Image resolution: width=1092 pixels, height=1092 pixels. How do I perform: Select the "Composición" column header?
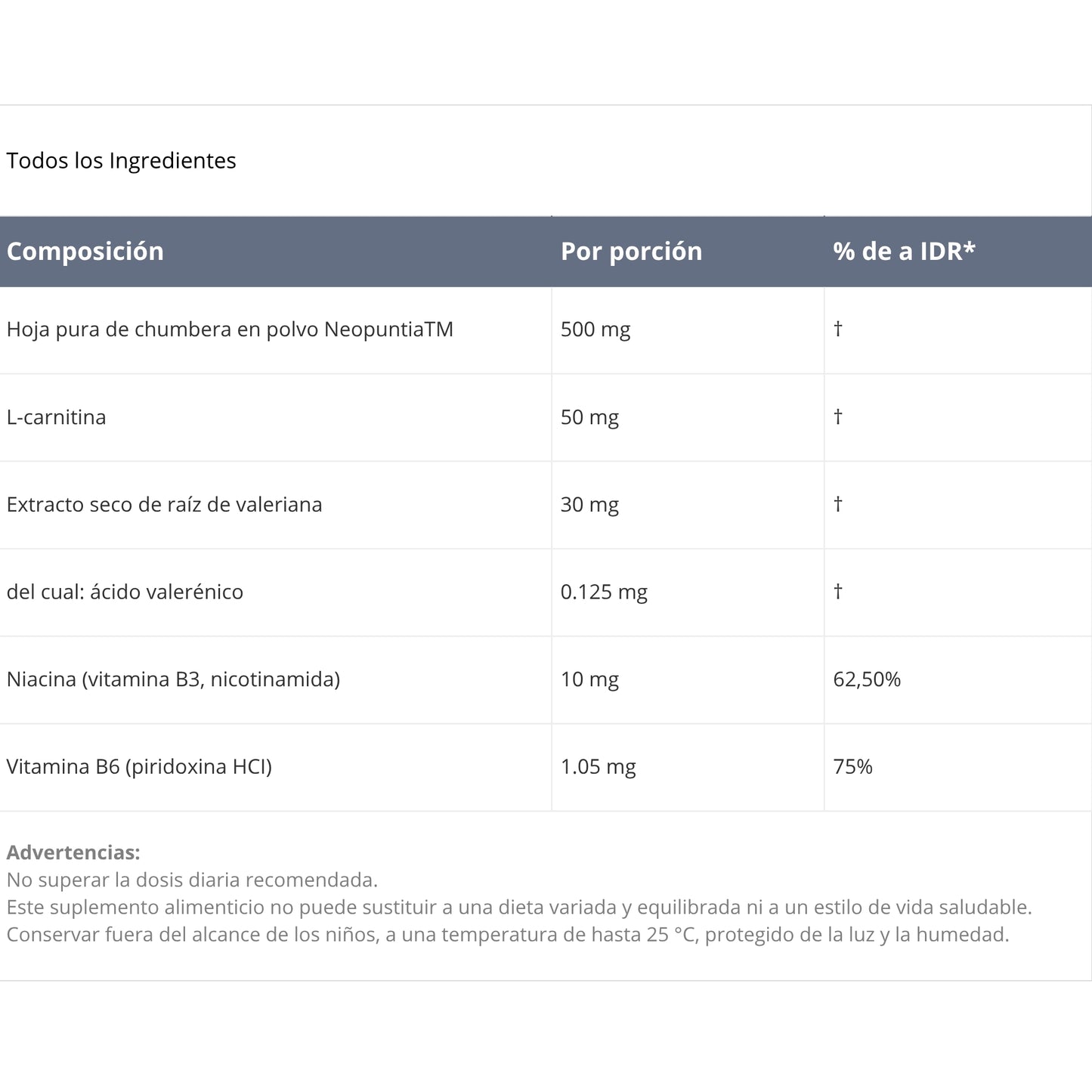pyautogui.click(x=85, y=252)
